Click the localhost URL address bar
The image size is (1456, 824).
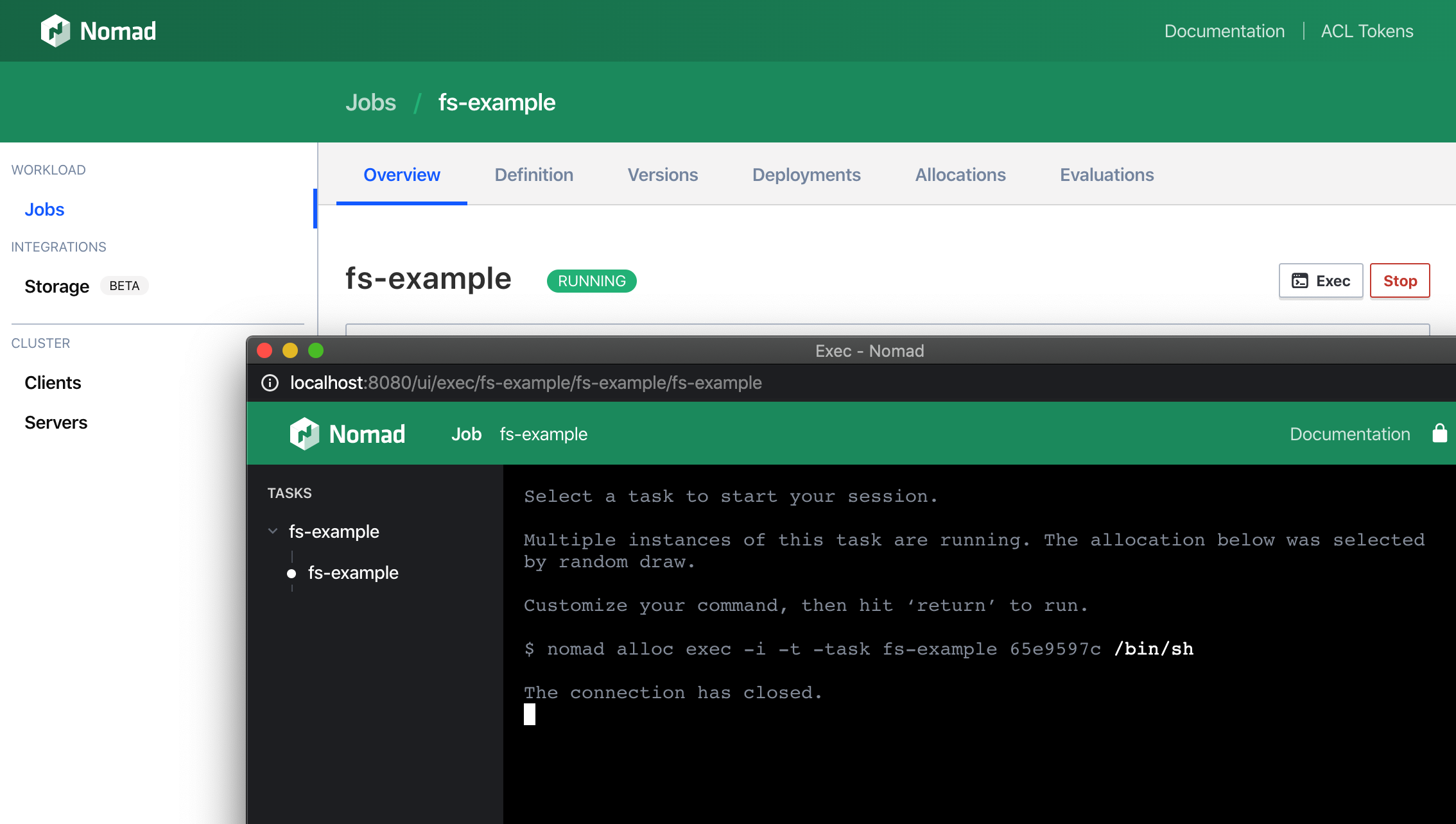[525, 383]
